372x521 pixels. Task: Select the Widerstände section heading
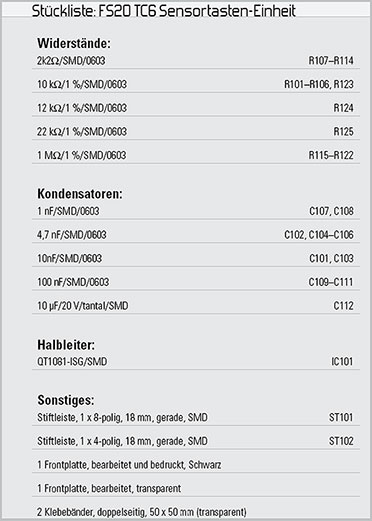point(74,43)
